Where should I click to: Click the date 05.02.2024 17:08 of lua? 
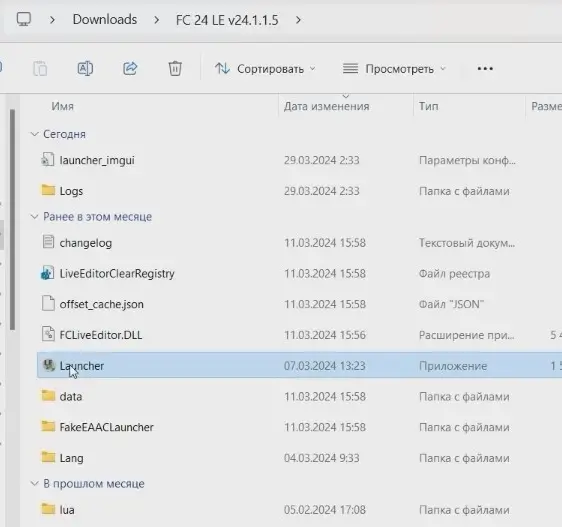(x=325, y=510)
